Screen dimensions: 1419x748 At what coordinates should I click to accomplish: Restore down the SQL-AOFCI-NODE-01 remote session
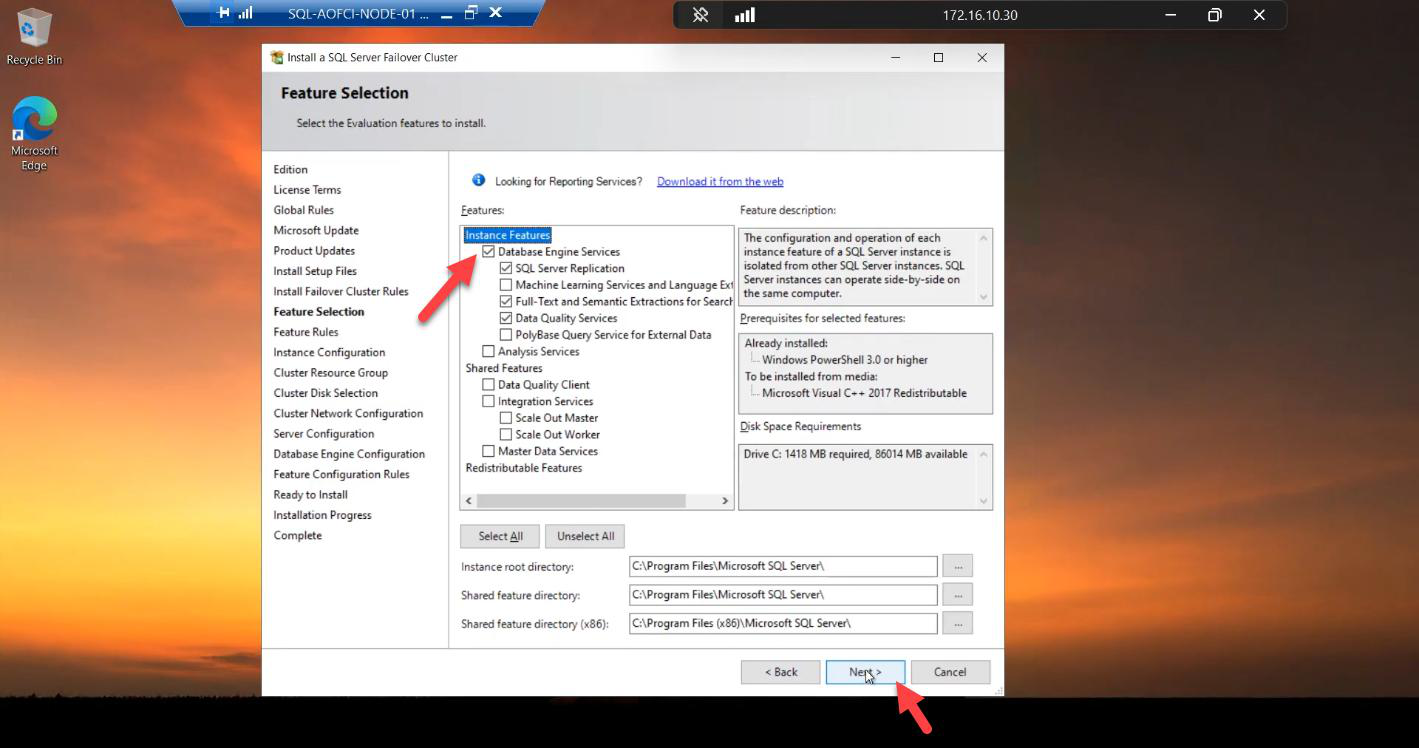(471, 13)
